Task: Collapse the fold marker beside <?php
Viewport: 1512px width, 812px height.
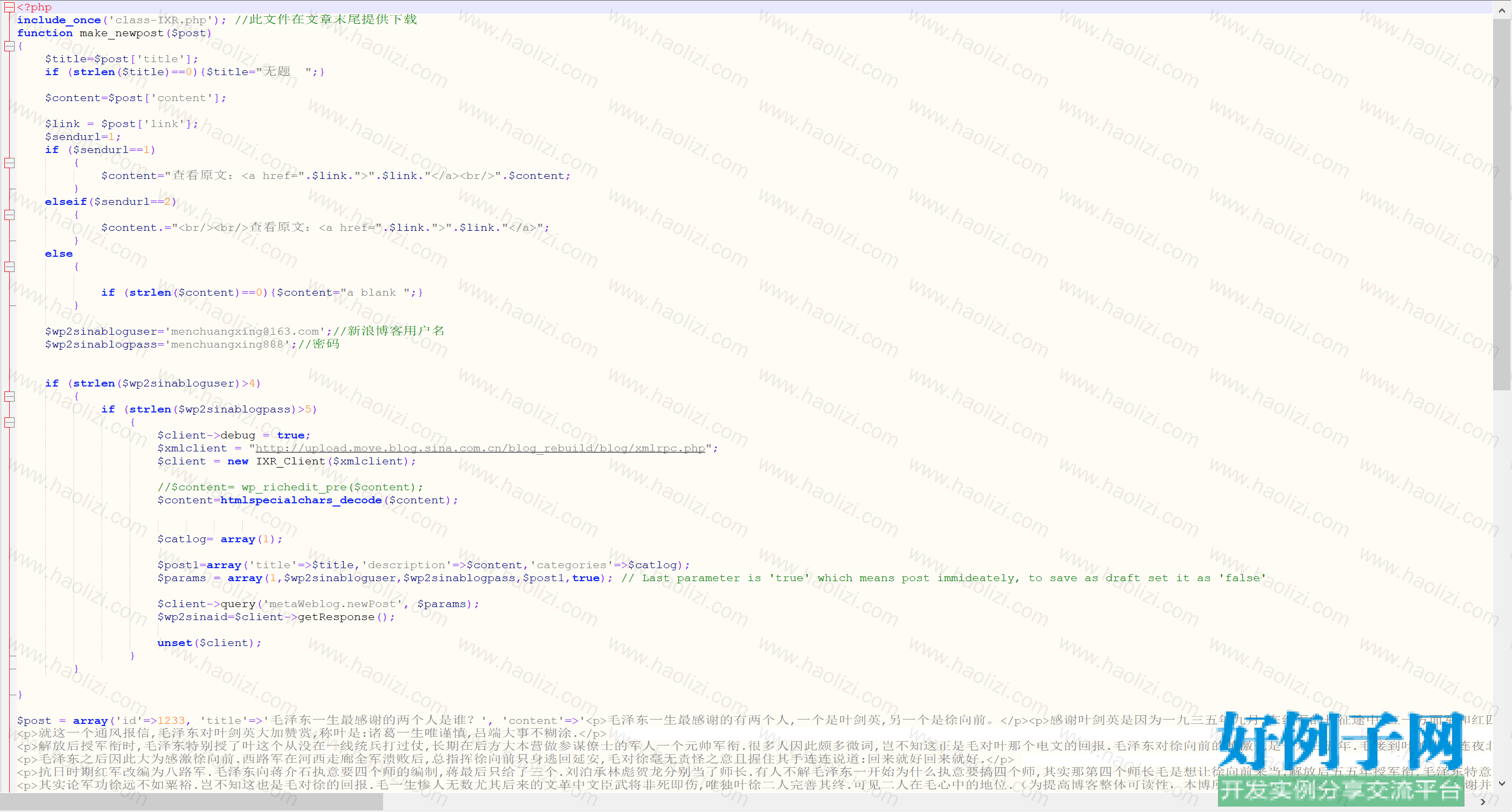Action: 9,7
